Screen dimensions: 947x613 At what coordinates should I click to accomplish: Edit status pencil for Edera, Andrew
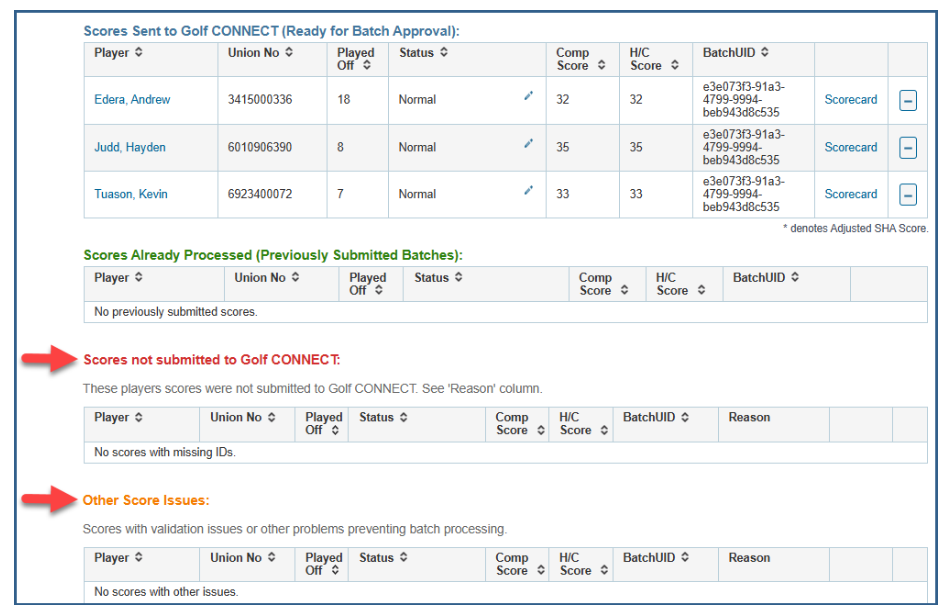(x=528, y=95)
